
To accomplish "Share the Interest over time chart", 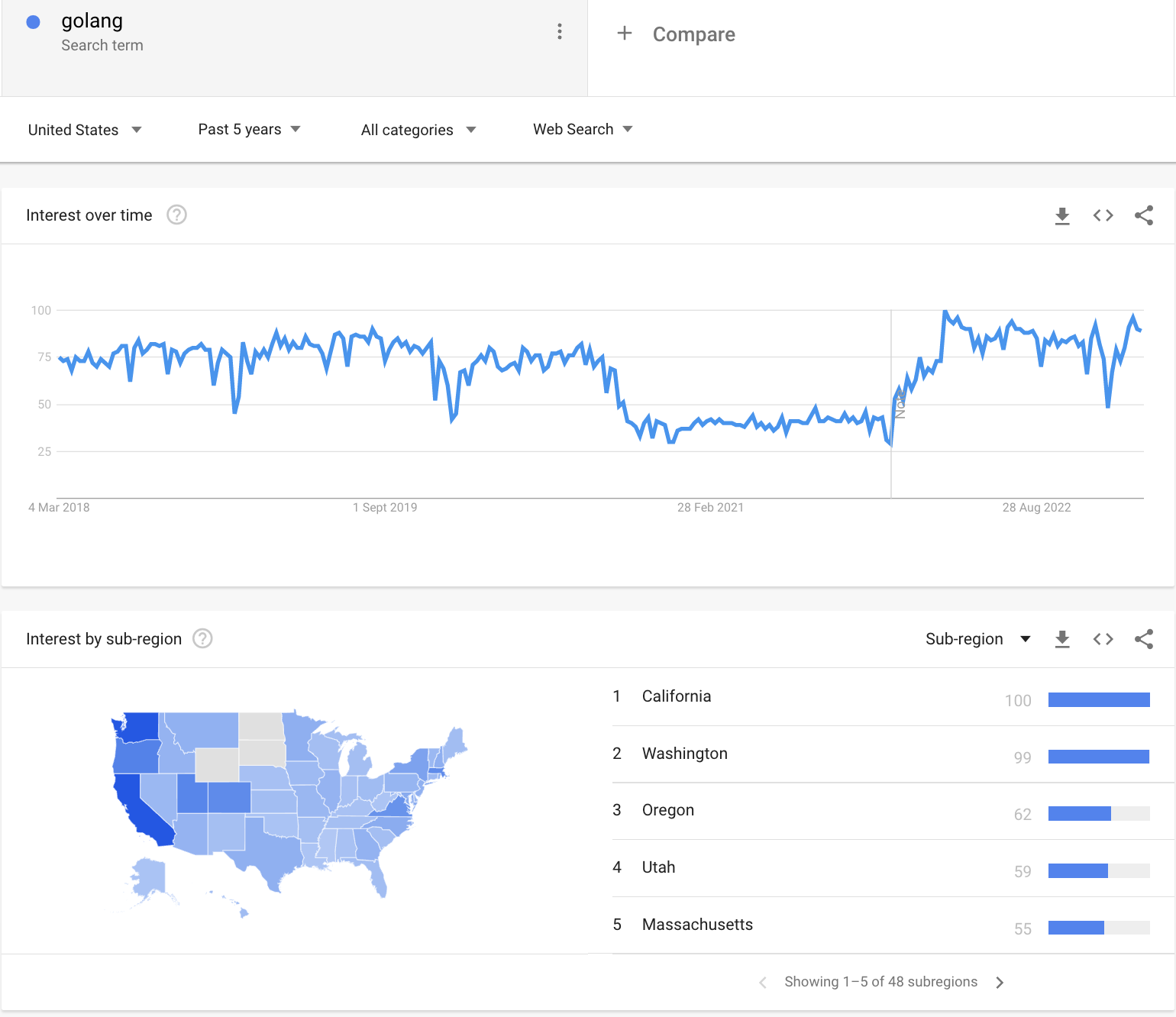I will click(x=1144, y=215).
